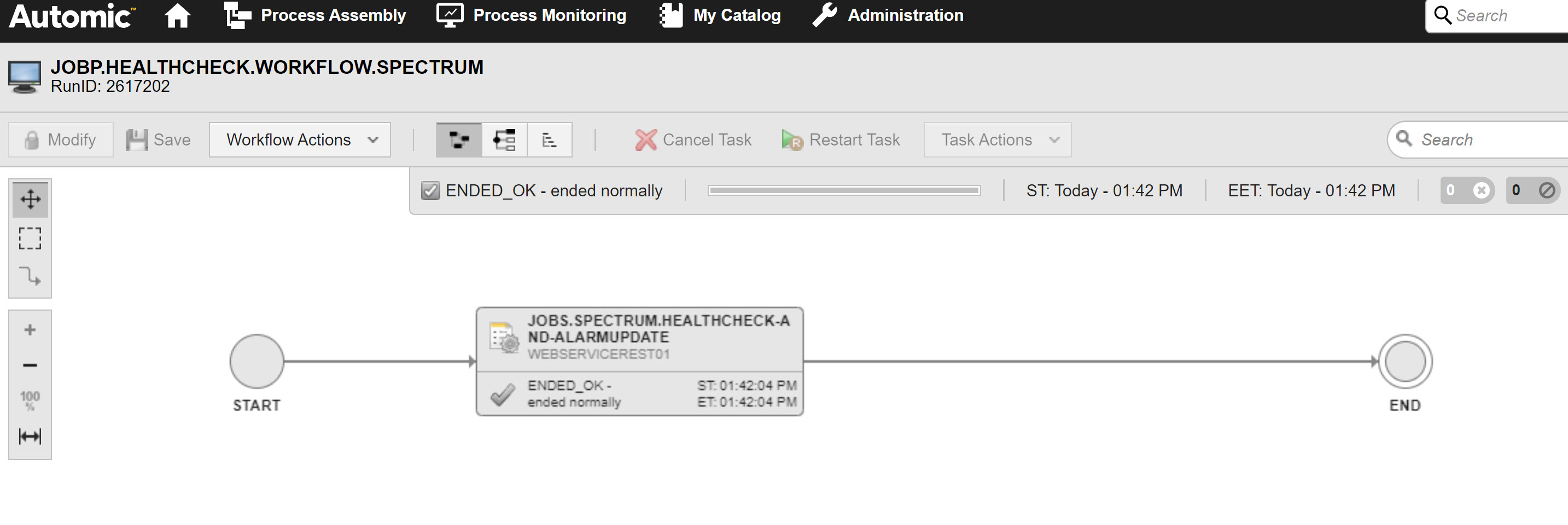
Task: Switch to the Process Assembly section
Action: (316, 15)
